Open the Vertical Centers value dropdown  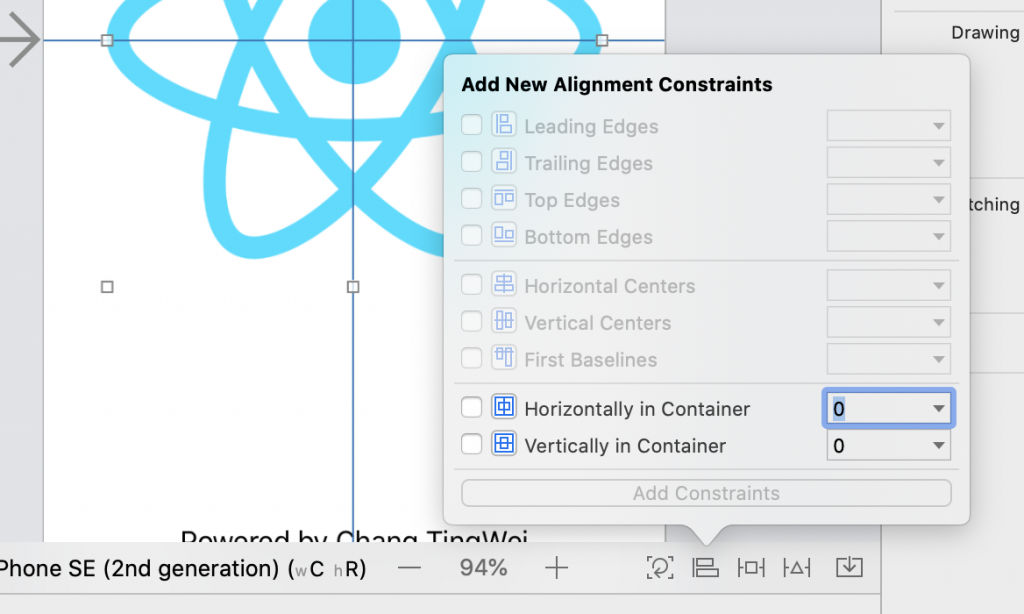(x=889, y=322)
